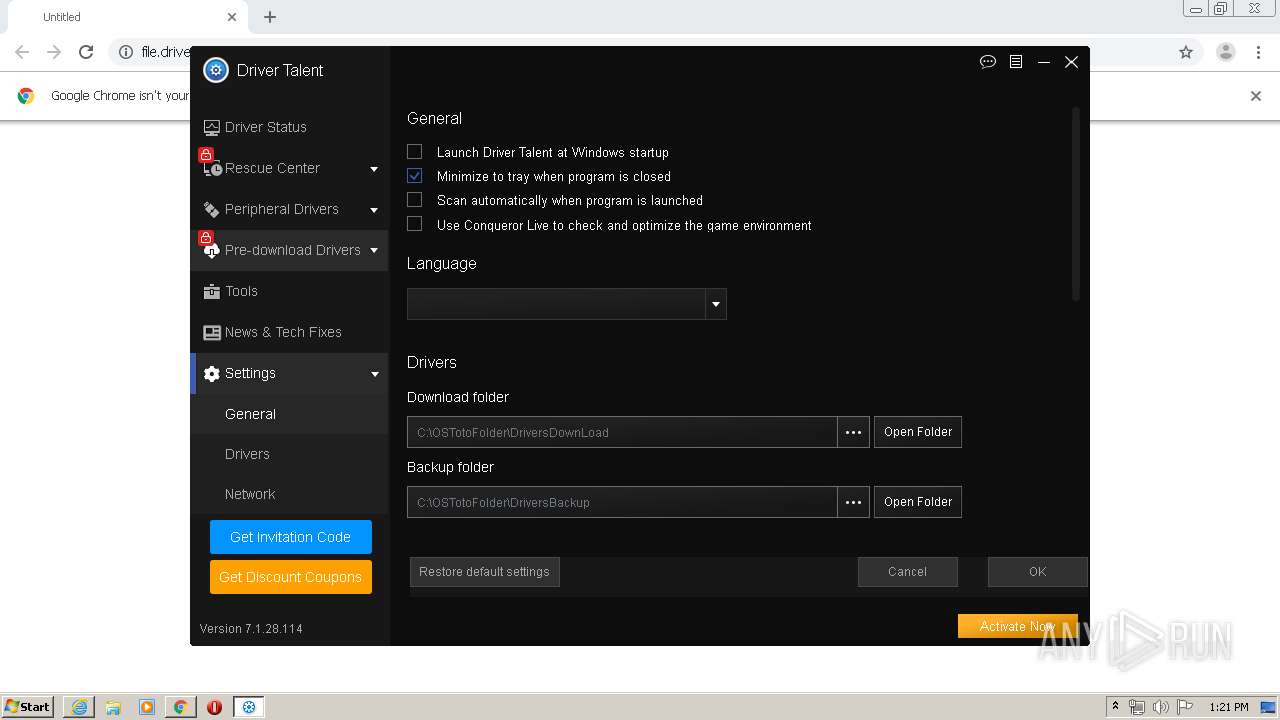
Task: Click the Settings gear icon in sidebar
Action: point(211,374)
